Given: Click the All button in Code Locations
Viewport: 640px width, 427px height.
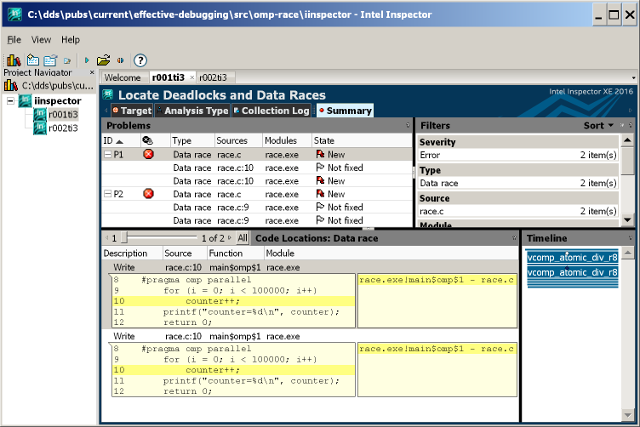Looking at the screenshot, I should pos(242,238).
